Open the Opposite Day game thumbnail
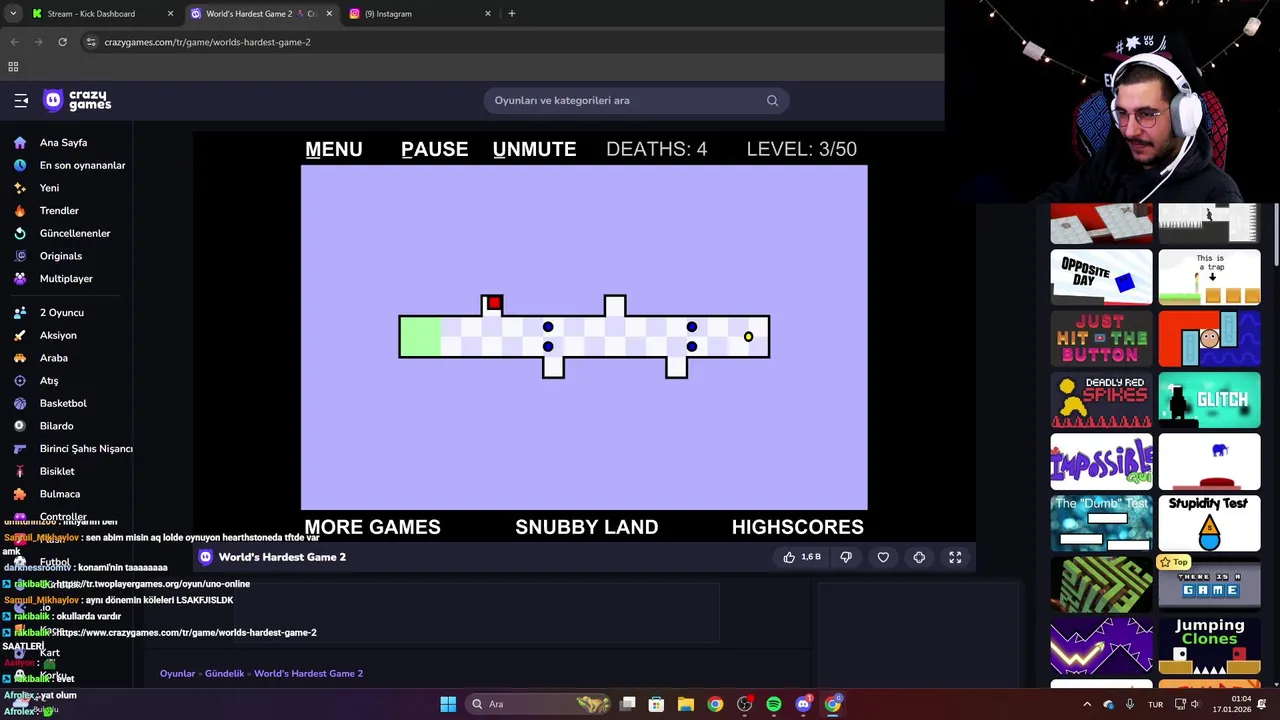Viewport: 1280px width, 720px height. [x=1101, y=277]
